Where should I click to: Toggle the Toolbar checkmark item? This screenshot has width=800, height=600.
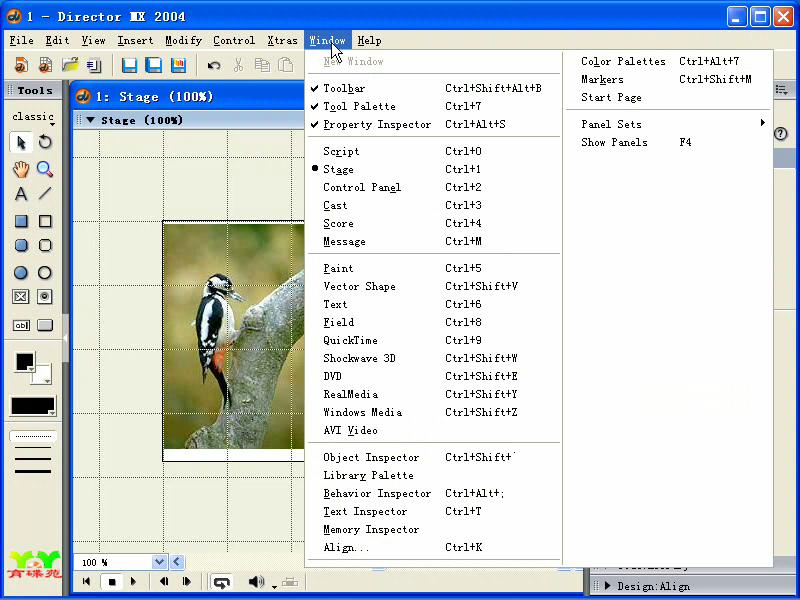[x=434, y=88]
